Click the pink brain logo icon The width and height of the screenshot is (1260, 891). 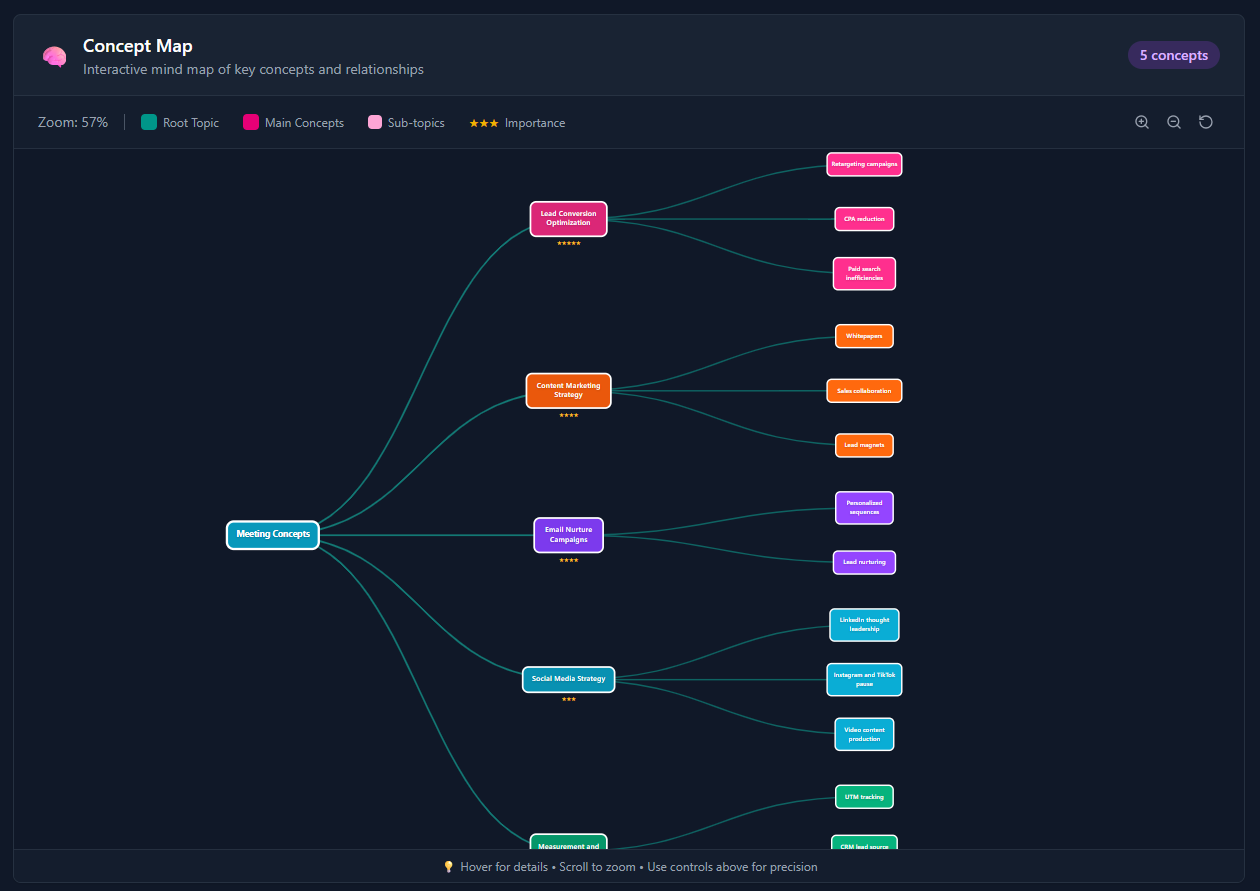(54, 56)
